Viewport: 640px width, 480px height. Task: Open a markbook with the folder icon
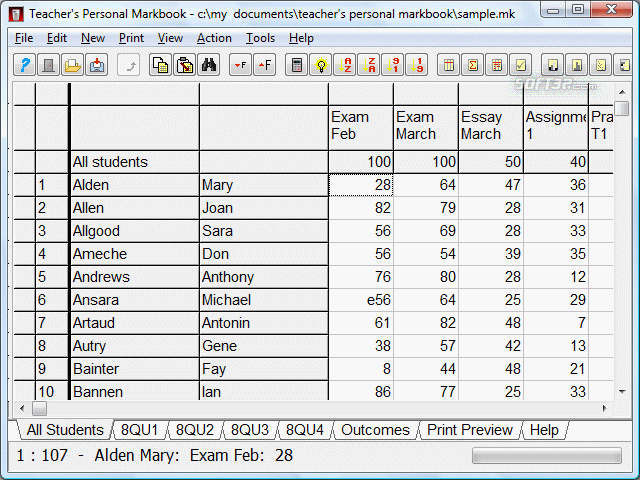(x=73, y=65)
